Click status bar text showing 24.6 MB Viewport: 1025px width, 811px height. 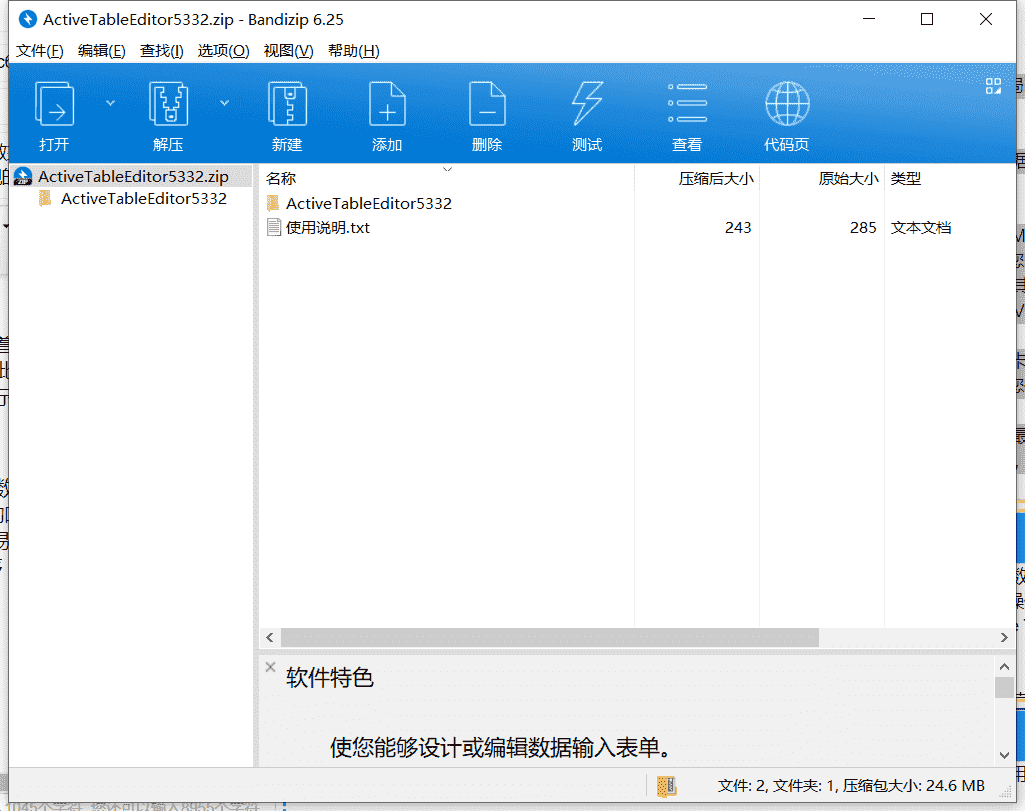tap(851, 786)
